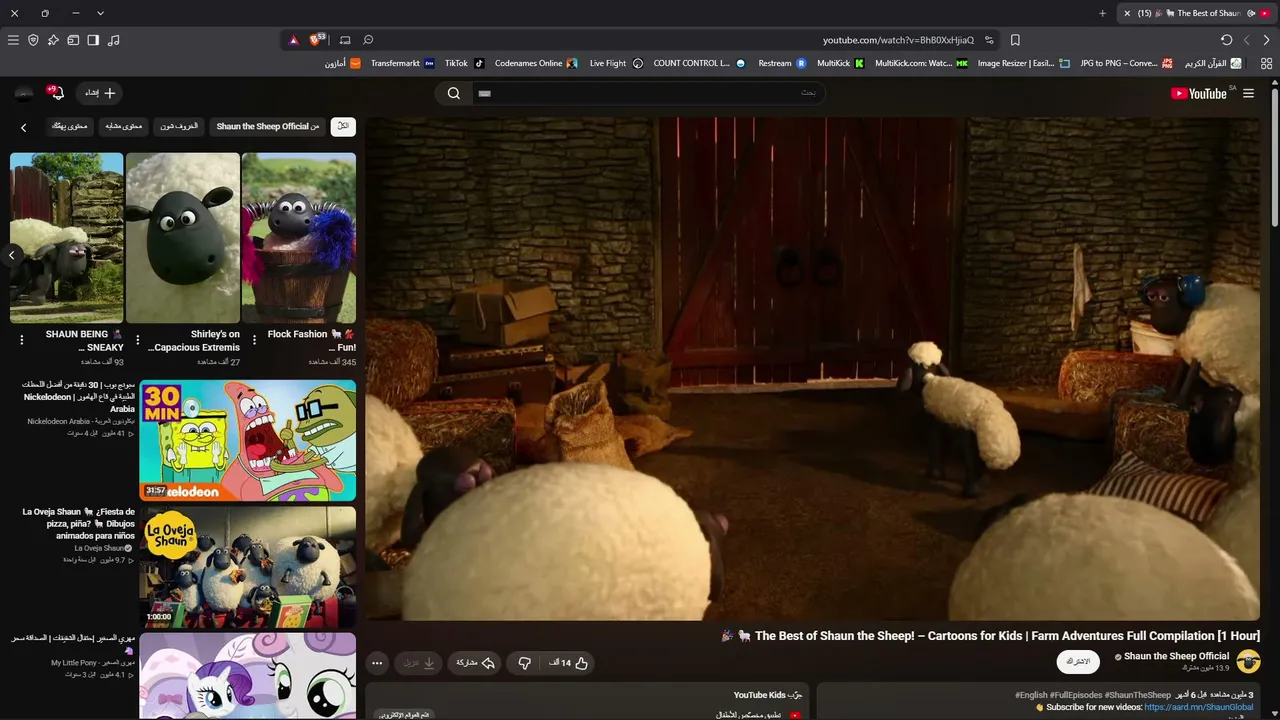Open the Brave main menu hamburger icon

click(x=13, y=40)
